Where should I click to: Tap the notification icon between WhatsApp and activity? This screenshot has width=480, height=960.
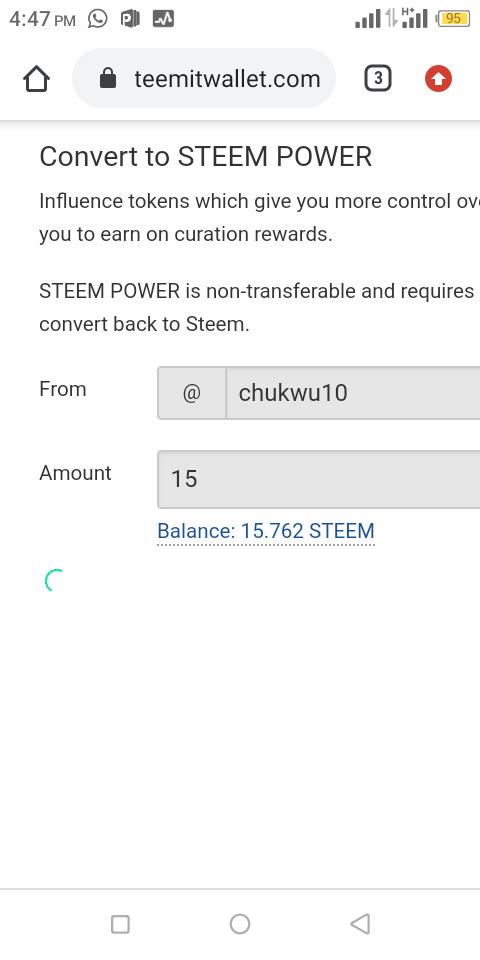pyautogui.click(x=130, y=19)
